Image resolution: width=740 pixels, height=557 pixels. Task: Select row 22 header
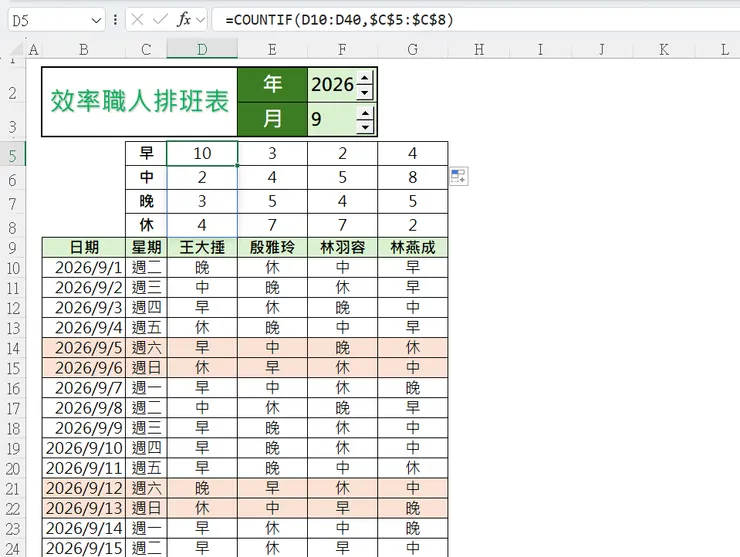(x=12, y=509)
